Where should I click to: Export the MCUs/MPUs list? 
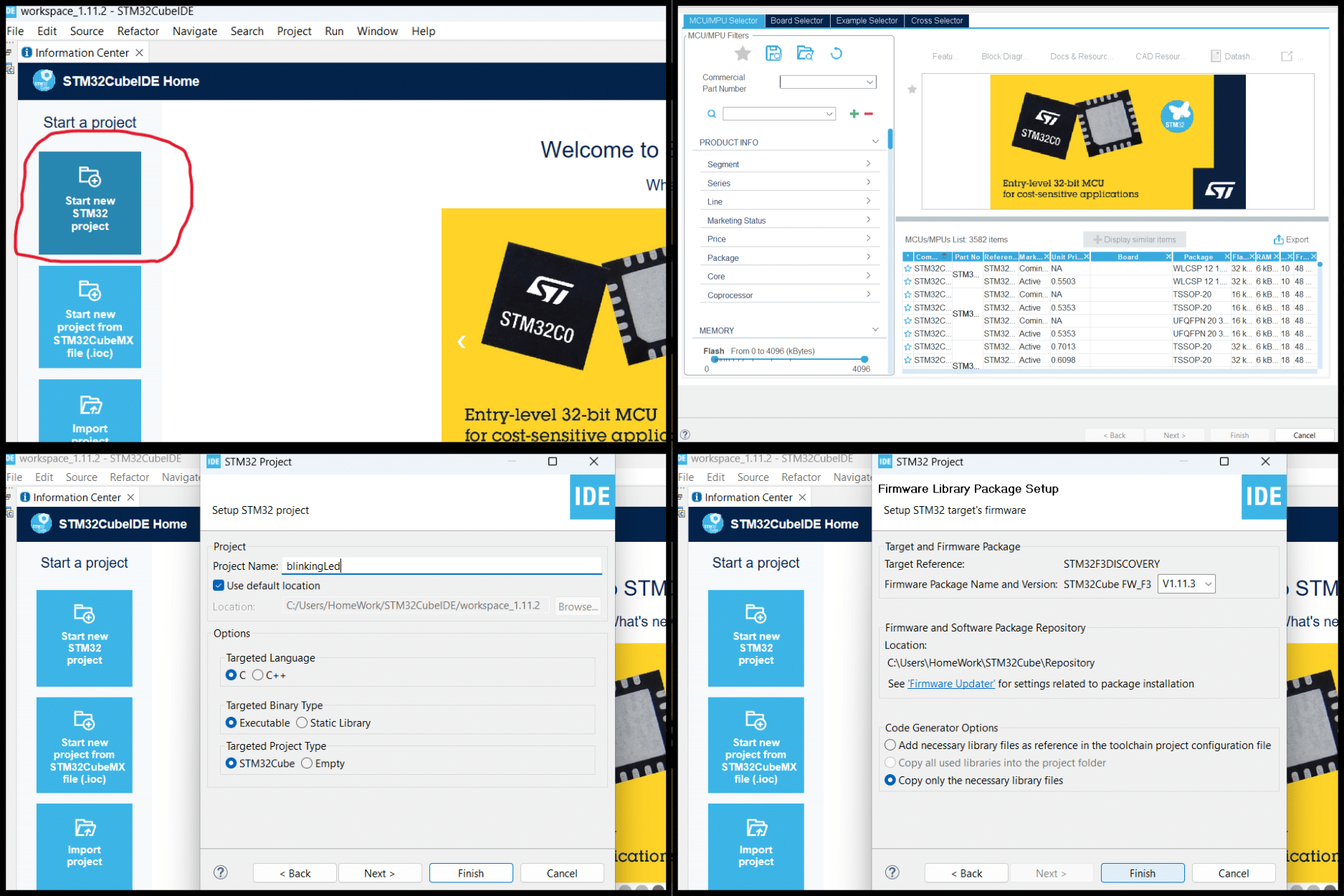pyautogui.click(x=1291, y=239)
